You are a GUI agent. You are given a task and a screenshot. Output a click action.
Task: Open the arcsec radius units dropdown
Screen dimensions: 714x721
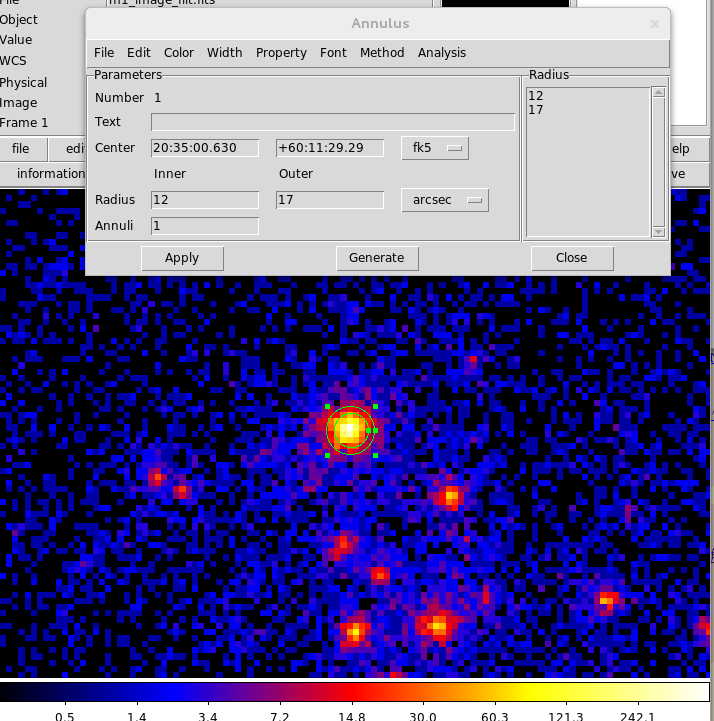(445, 200)
